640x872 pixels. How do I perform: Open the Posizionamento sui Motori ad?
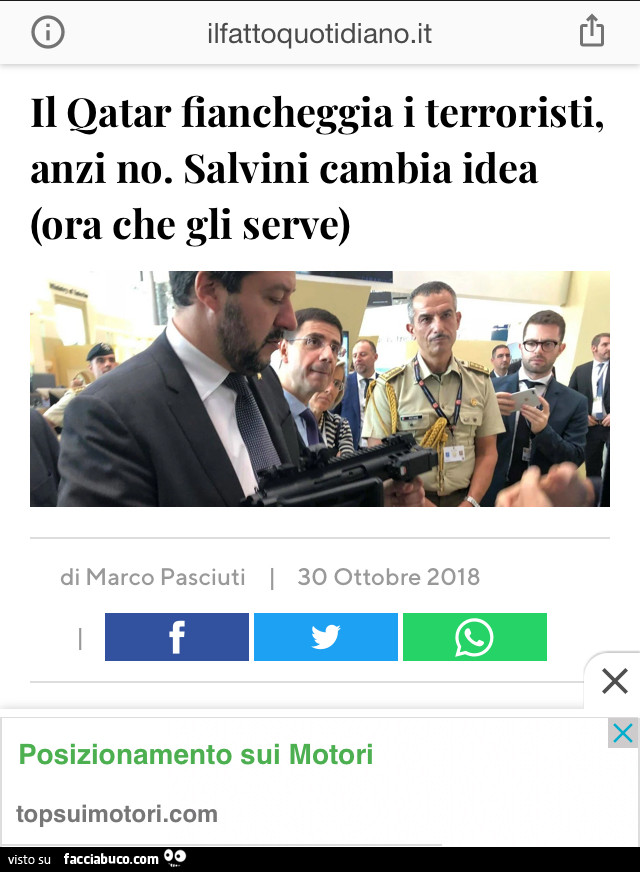point(196,755)
